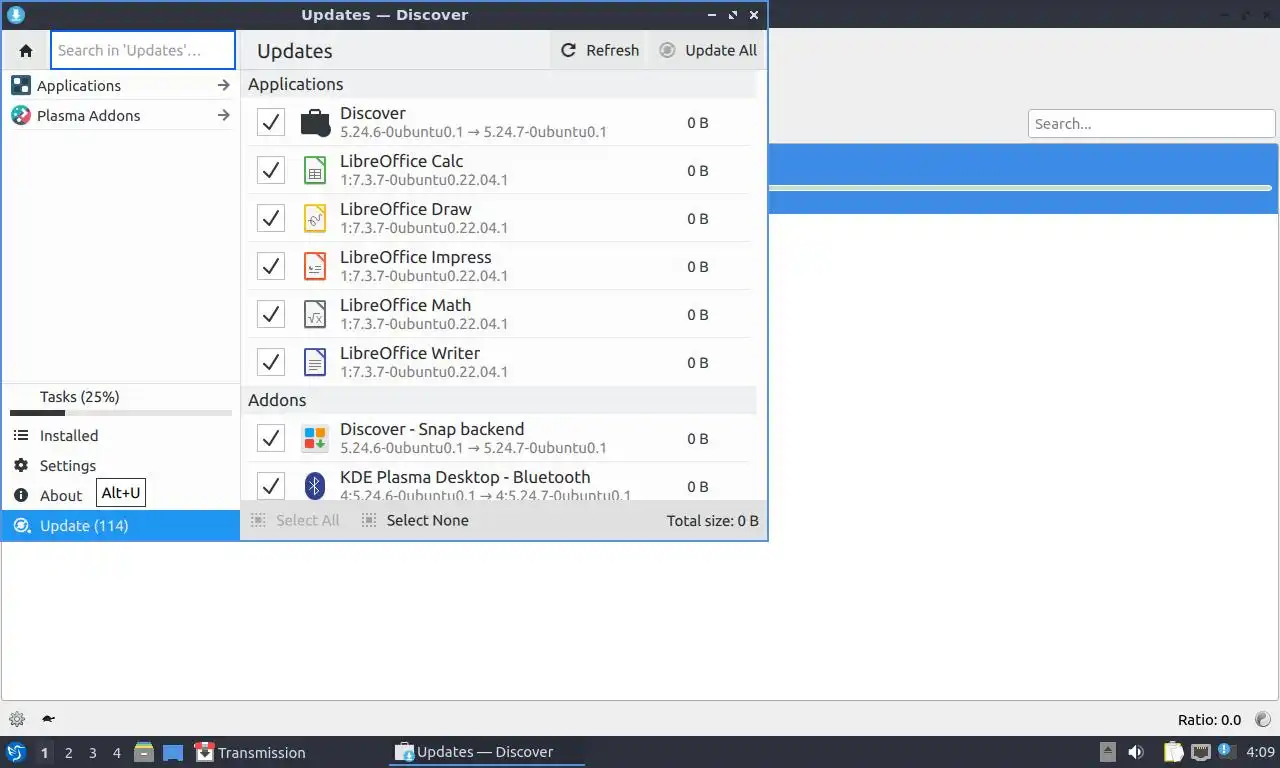Click the Settings gear in Discover sidebar
The width and height of the screenshot is (1280, 768).
coord(21,465)
